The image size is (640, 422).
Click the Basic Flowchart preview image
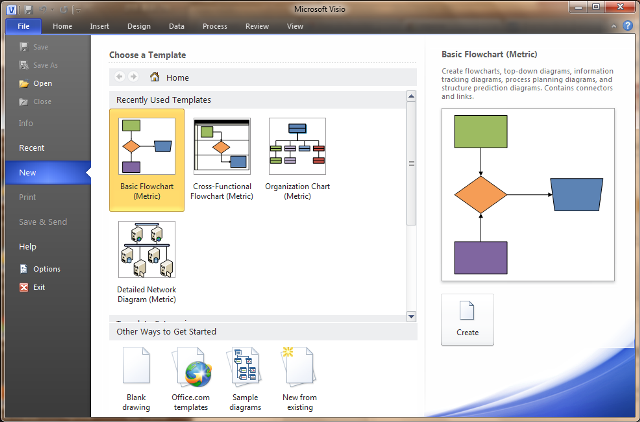tap(528, 195)
